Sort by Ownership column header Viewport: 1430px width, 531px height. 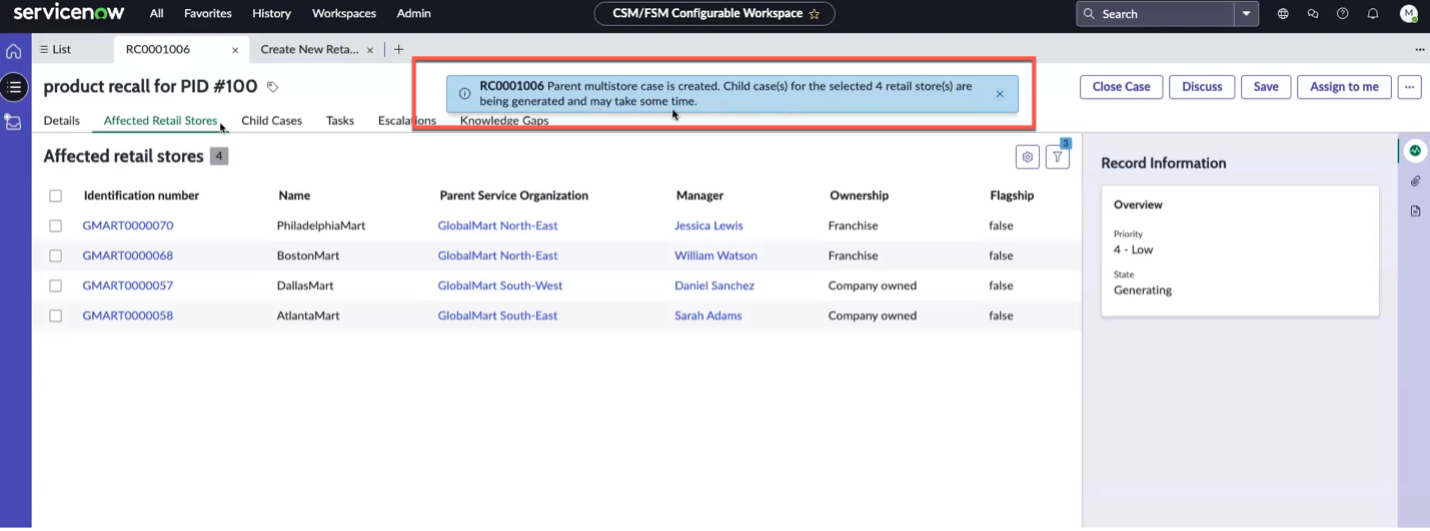(859, 196)
